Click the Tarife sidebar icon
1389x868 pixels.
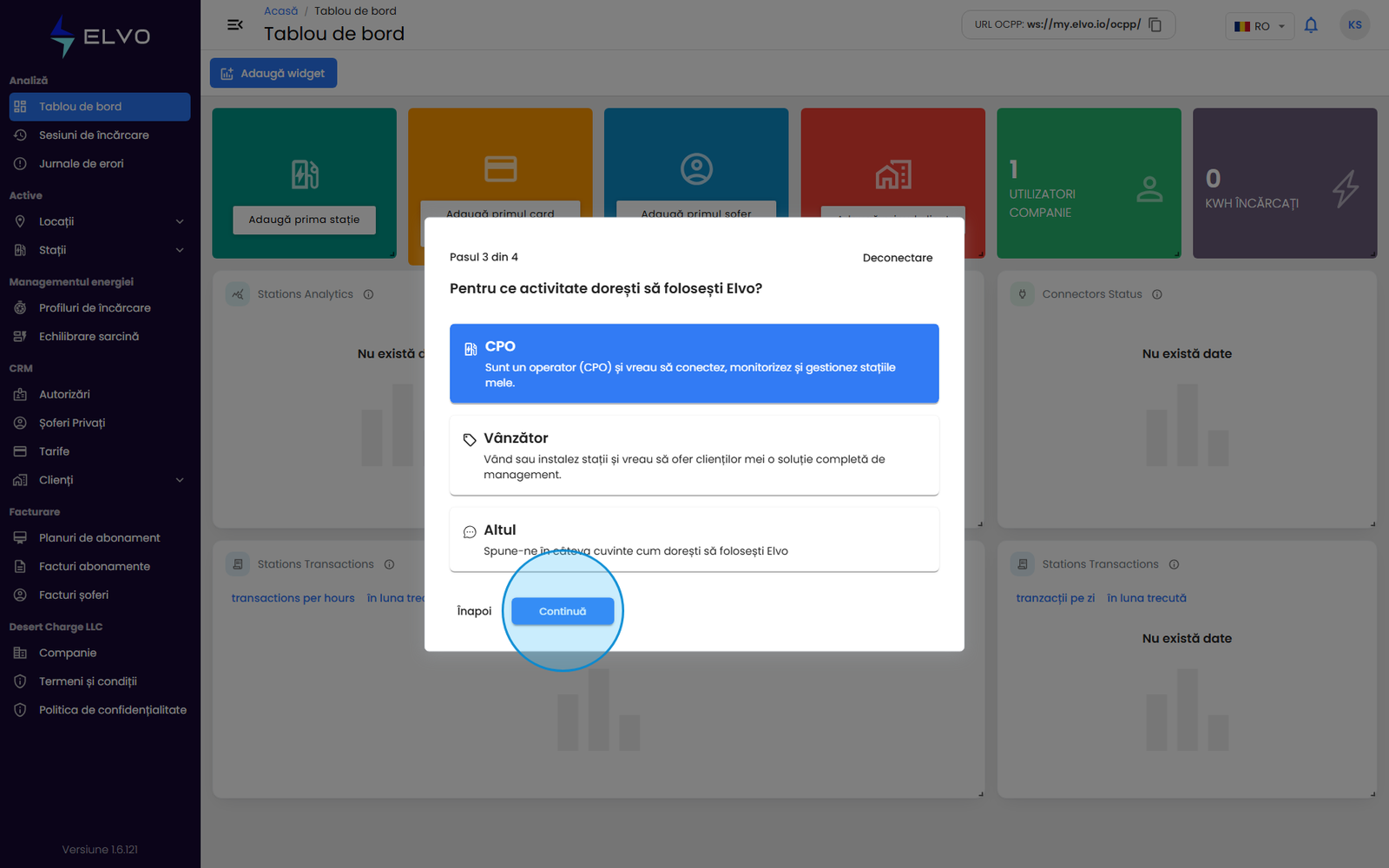20,452
